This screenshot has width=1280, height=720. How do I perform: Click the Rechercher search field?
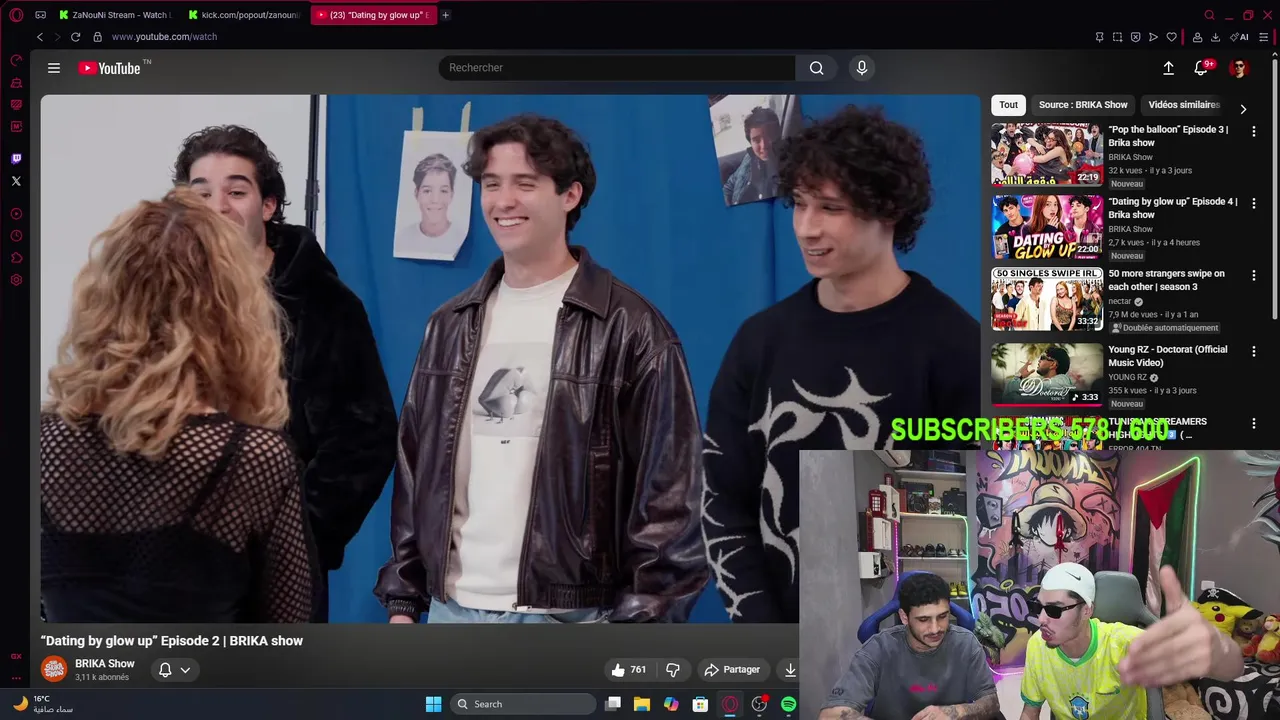point(616,68)
